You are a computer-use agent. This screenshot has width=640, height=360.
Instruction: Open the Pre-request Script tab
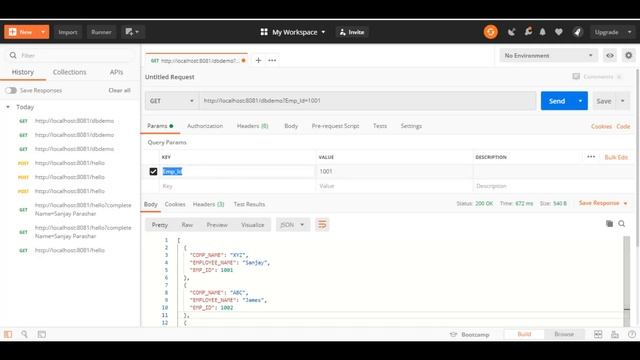pos(335,126)
